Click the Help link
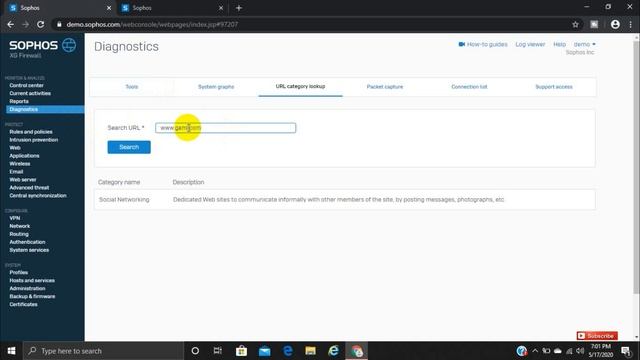Screen dimensions: 640x360 click(560, 44)
